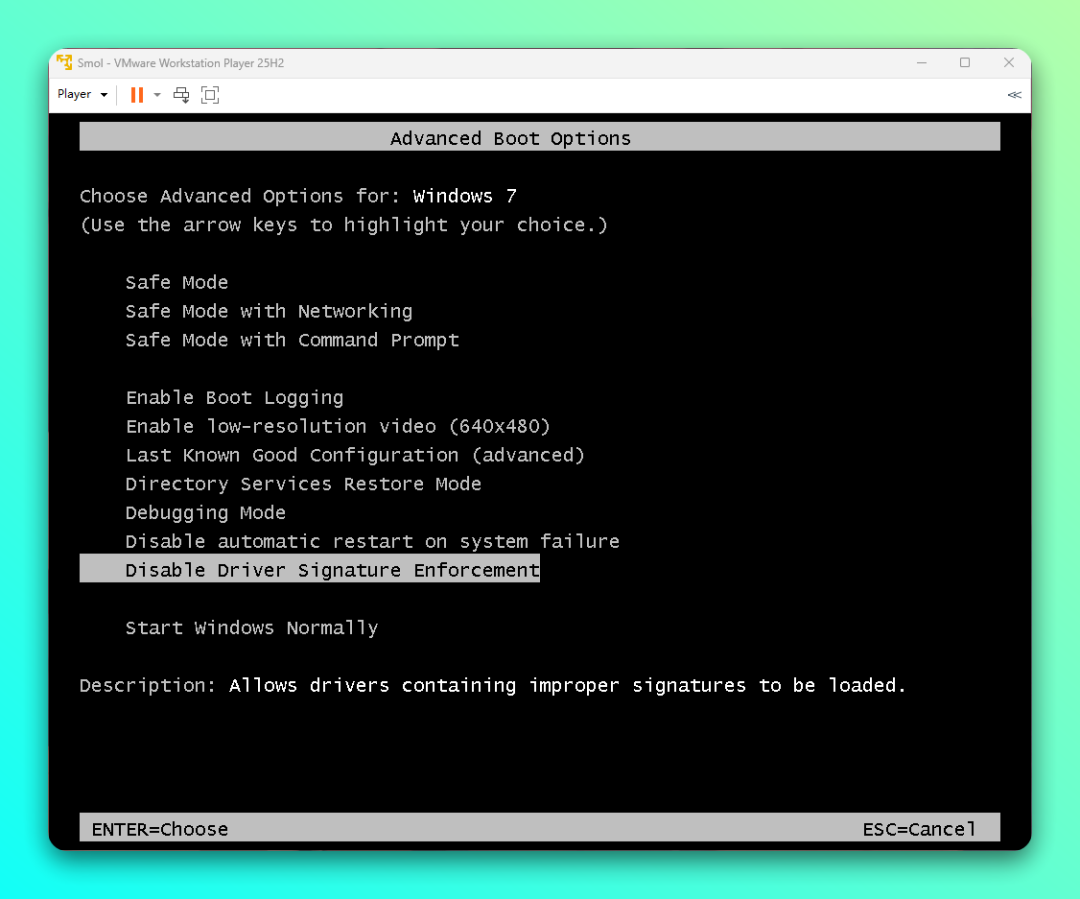
Task: Click the VMware logo in title bar
Action: tap(66, 63)
